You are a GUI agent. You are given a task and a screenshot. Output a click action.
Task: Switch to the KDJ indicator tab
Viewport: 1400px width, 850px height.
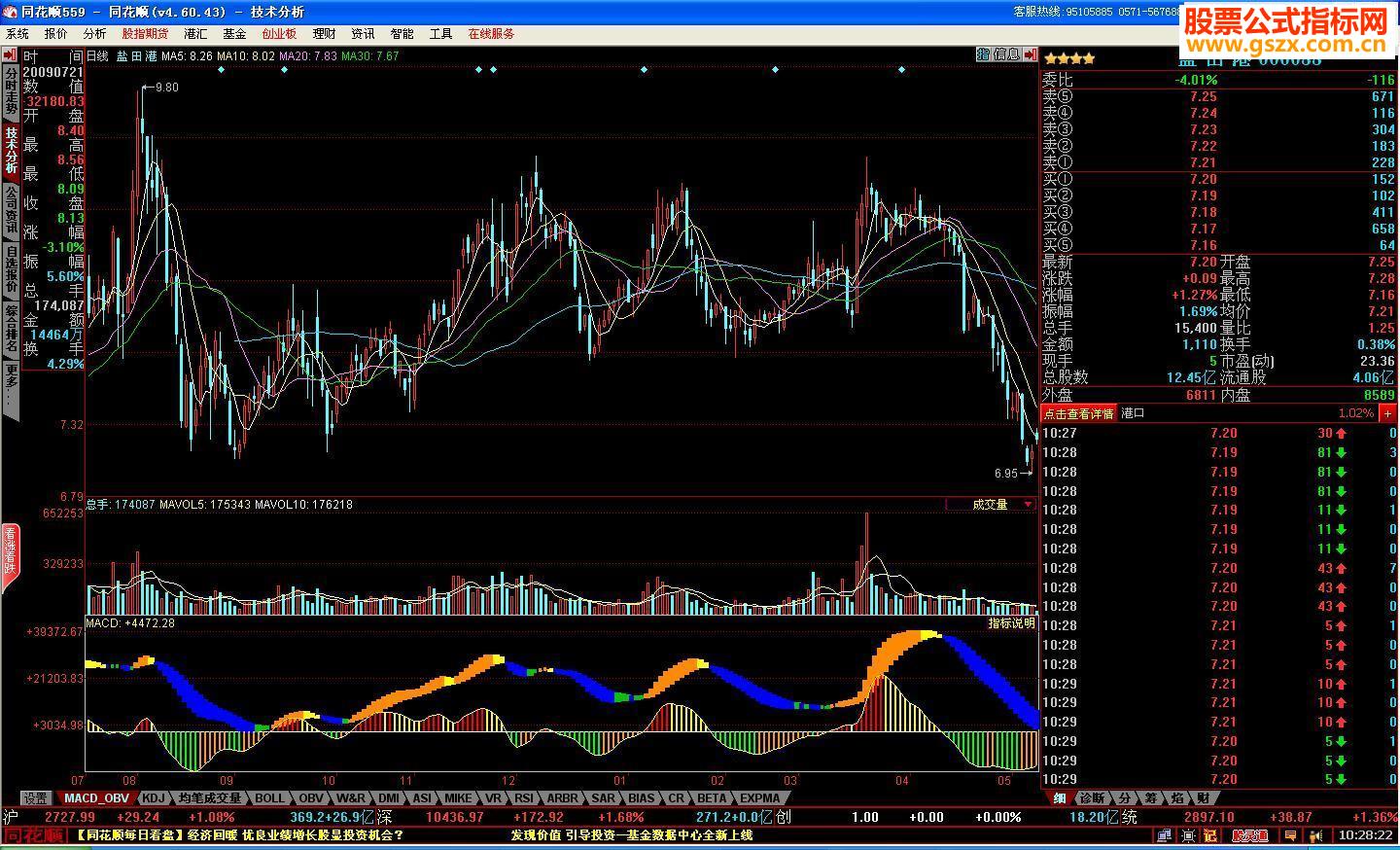click(x=153, y=798)
